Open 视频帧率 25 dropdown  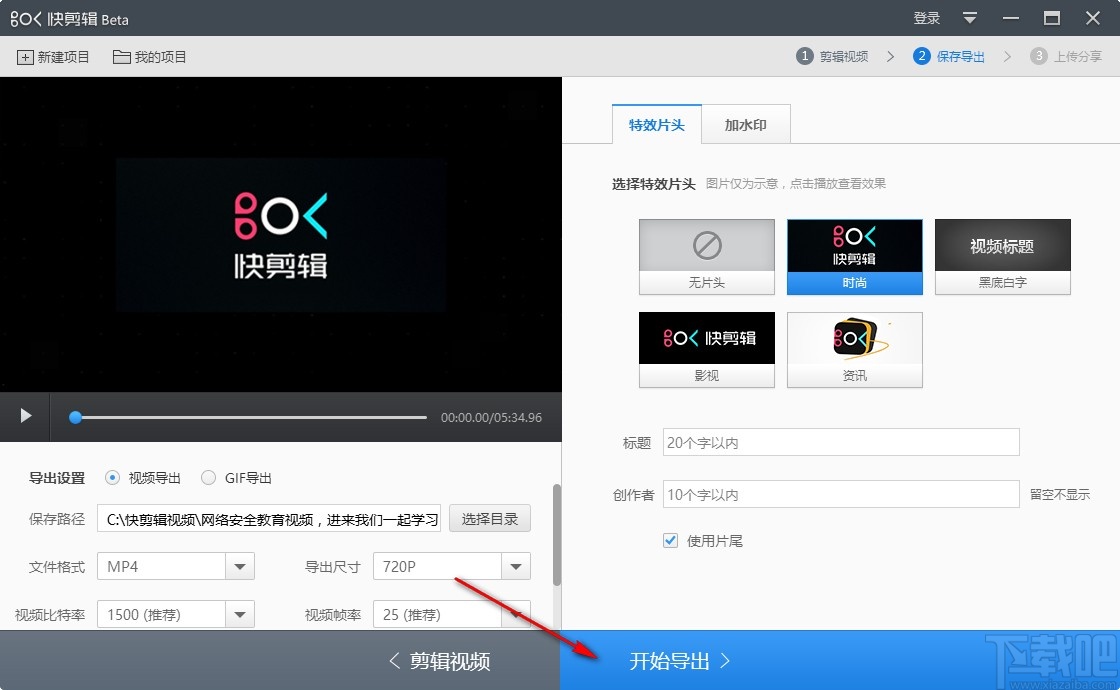click(451, 614)
